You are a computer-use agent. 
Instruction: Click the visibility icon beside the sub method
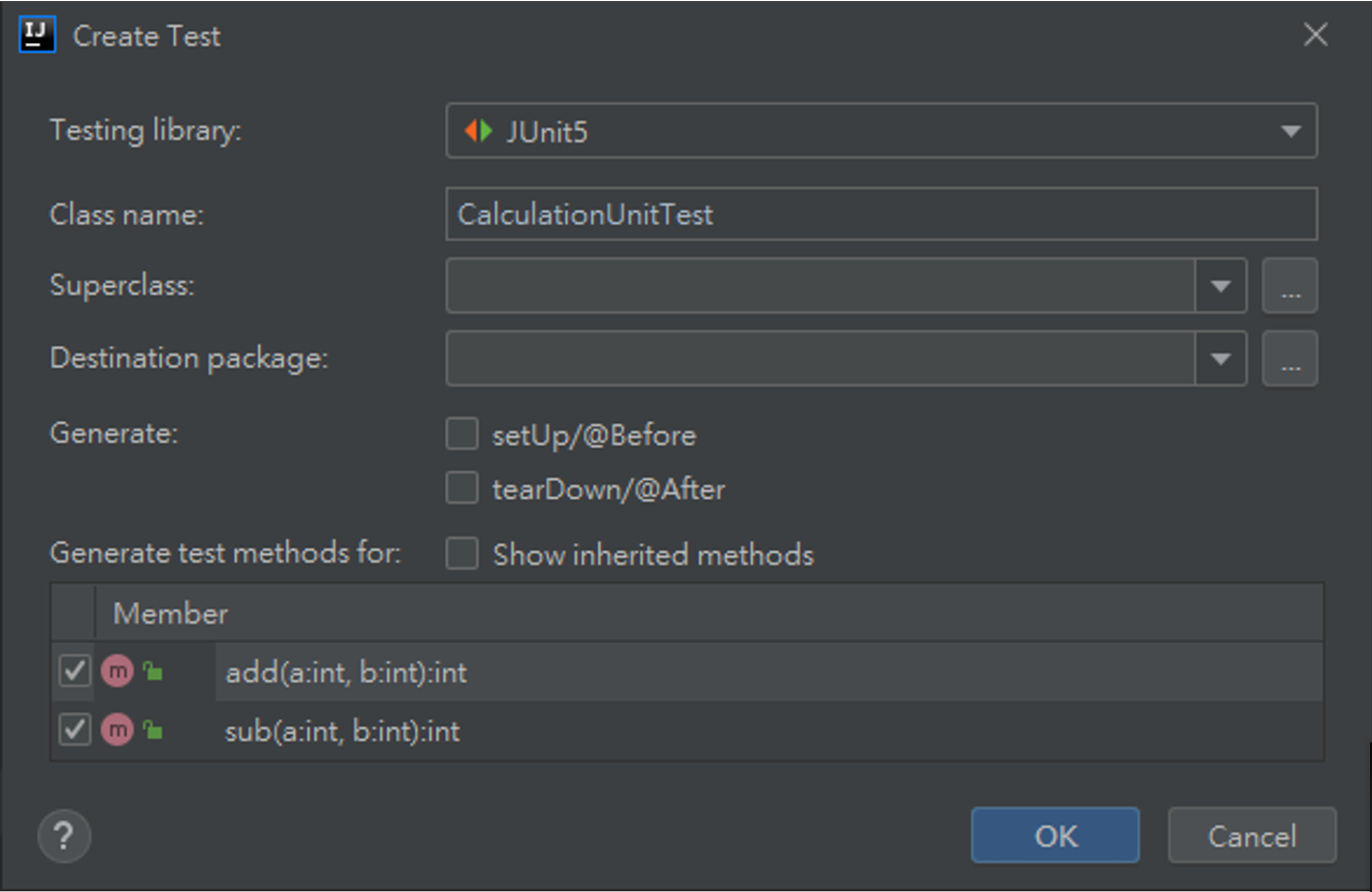[x=153, y=730]
